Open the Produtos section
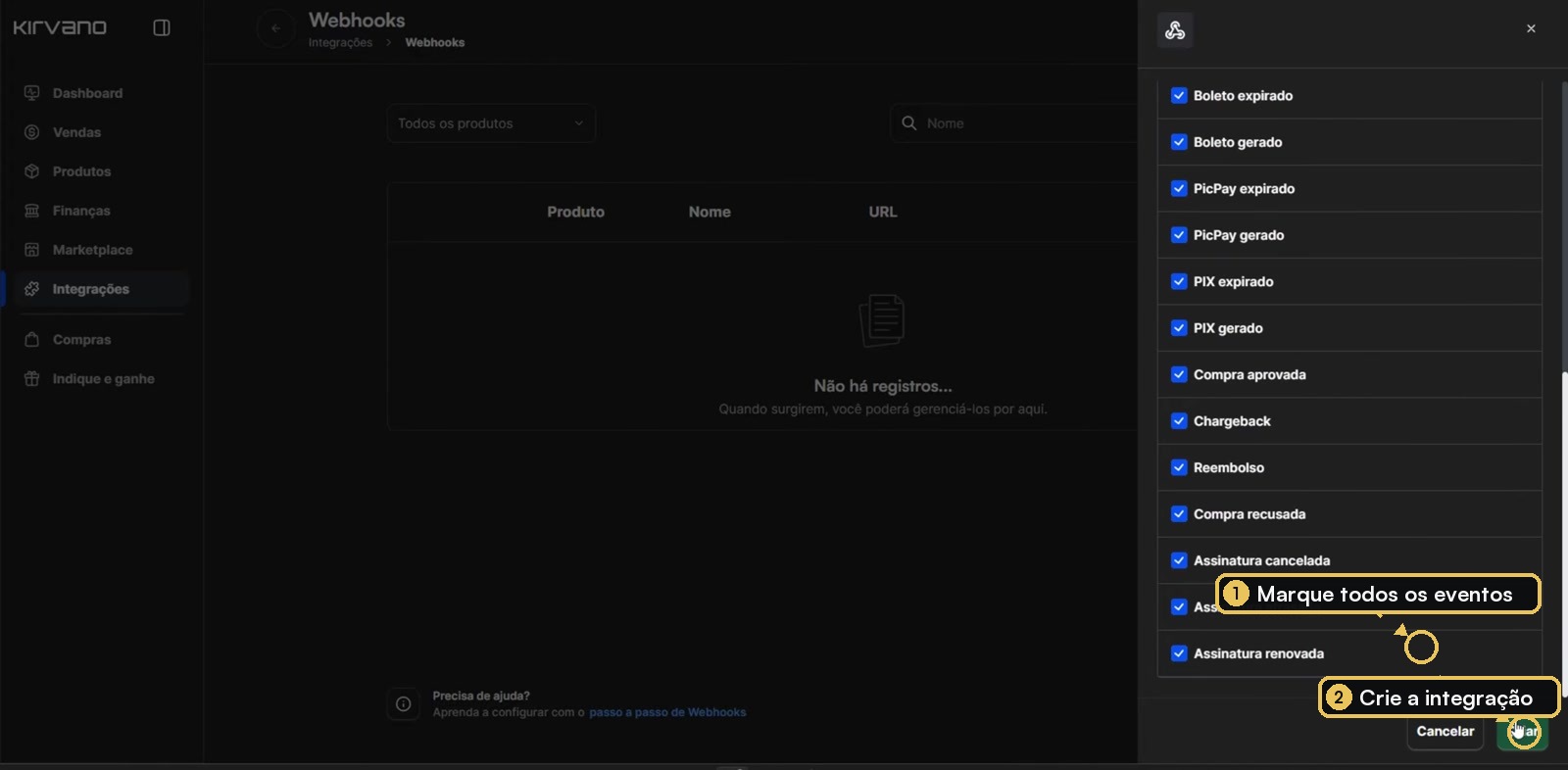The height and width of the screenshot is (770, 1568). (x=81, y=171)
